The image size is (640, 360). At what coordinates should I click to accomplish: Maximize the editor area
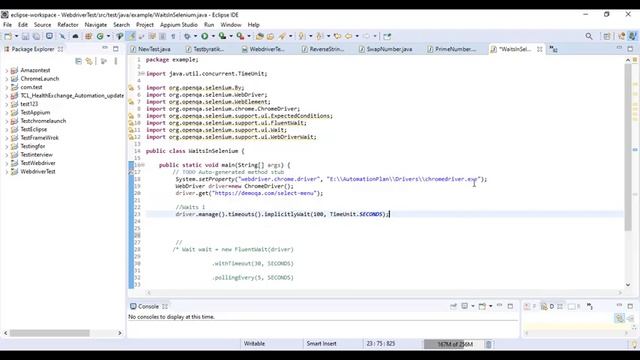[x=630, y=49]
